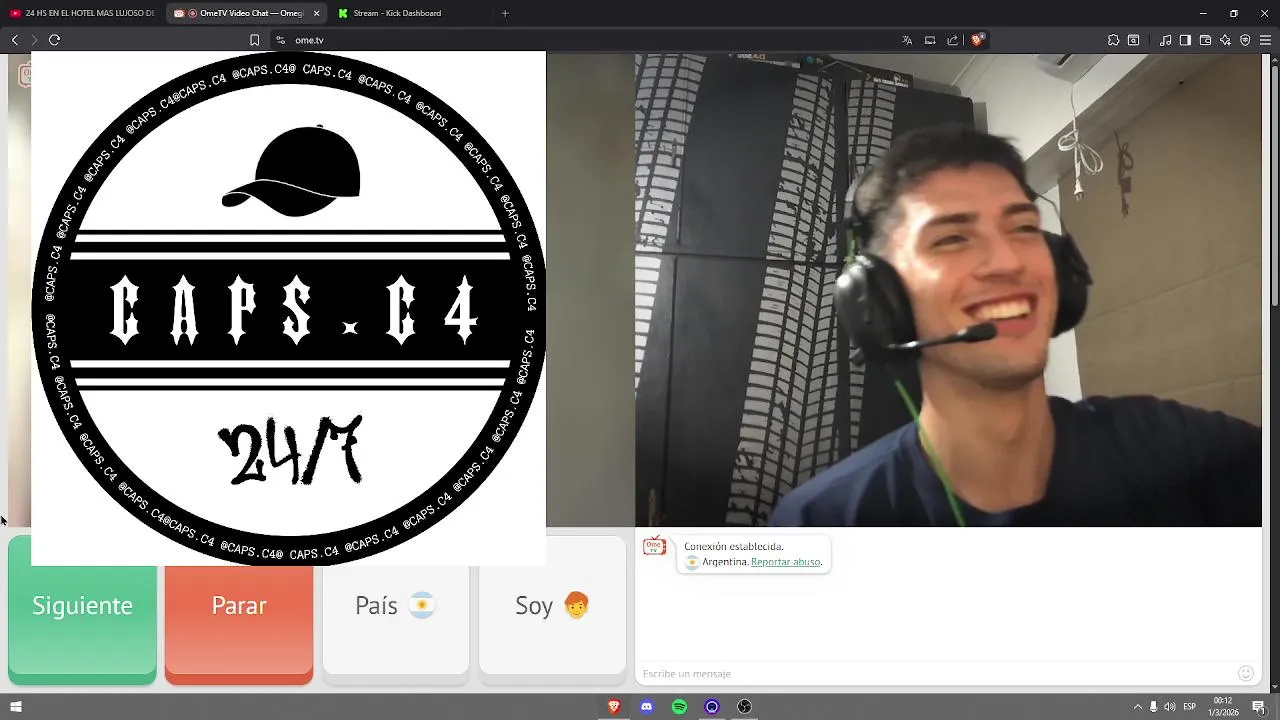Open OBS Studio from the taskbar
The height and width of the screenshot is (720, 1280).
point(744,707)
